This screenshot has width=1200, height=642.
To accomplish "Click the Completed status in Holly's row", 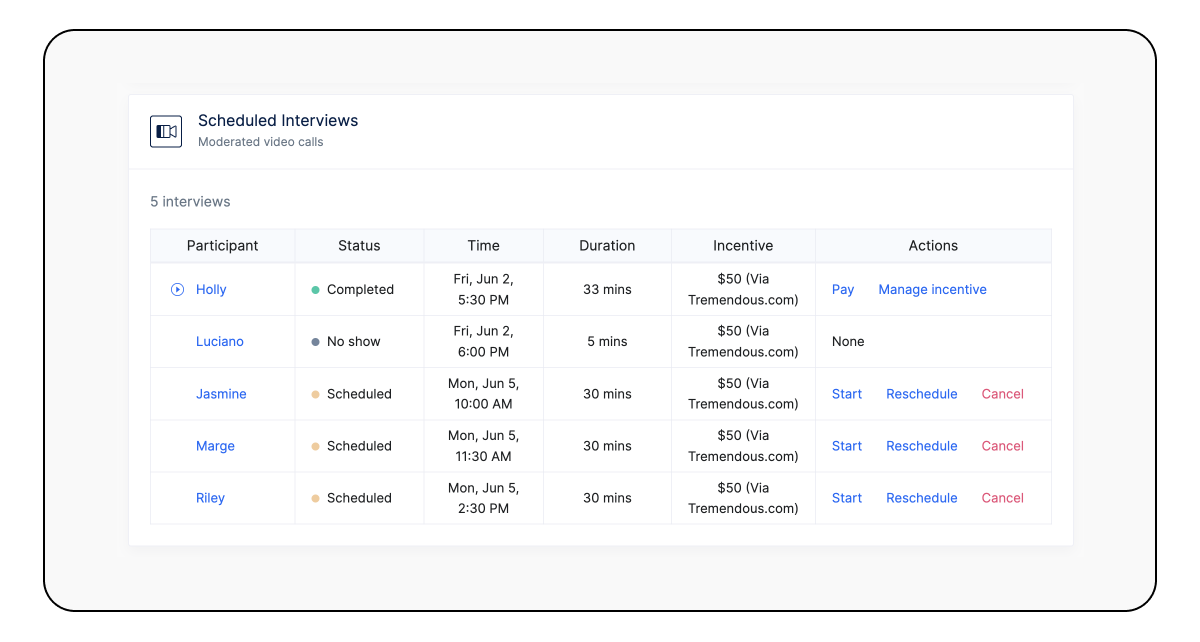I will [353, 290].
